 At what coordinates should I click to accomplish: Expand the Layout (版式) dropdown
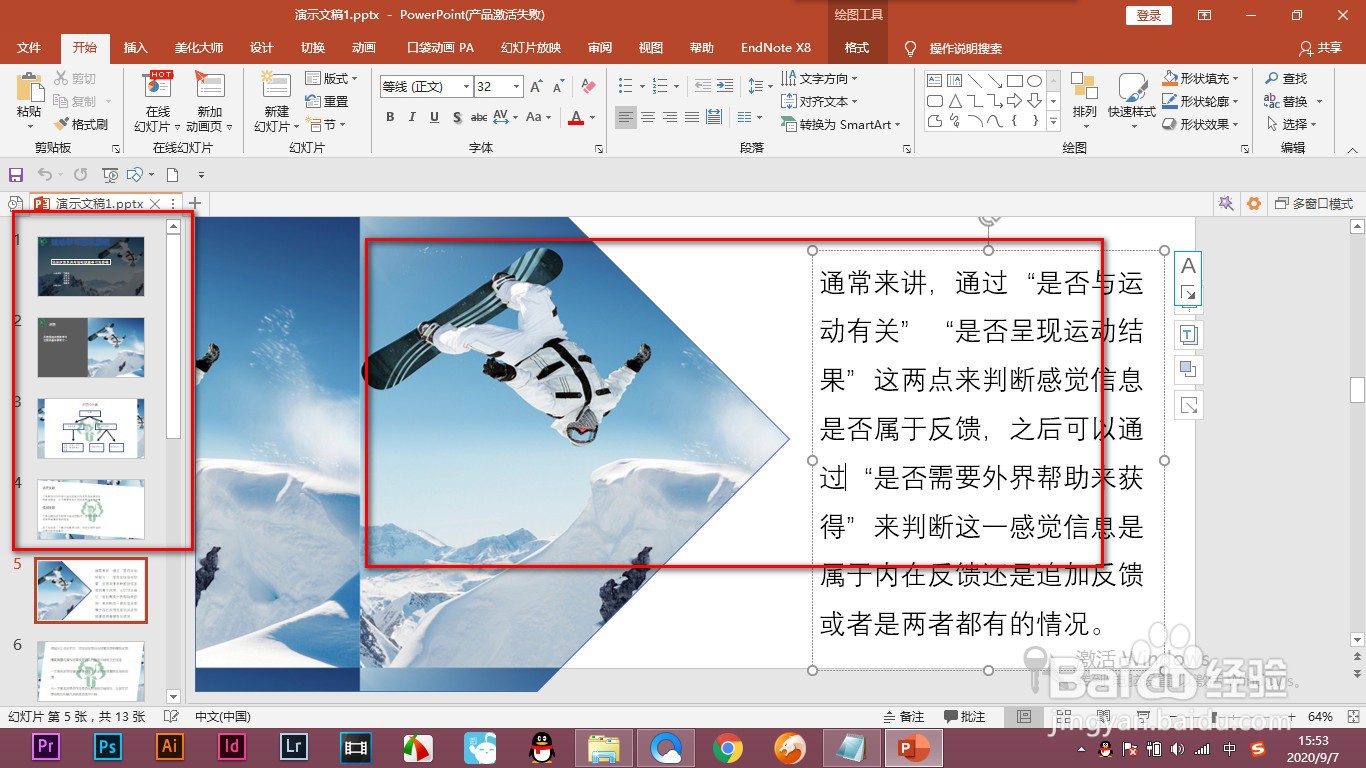click(331, 78)
